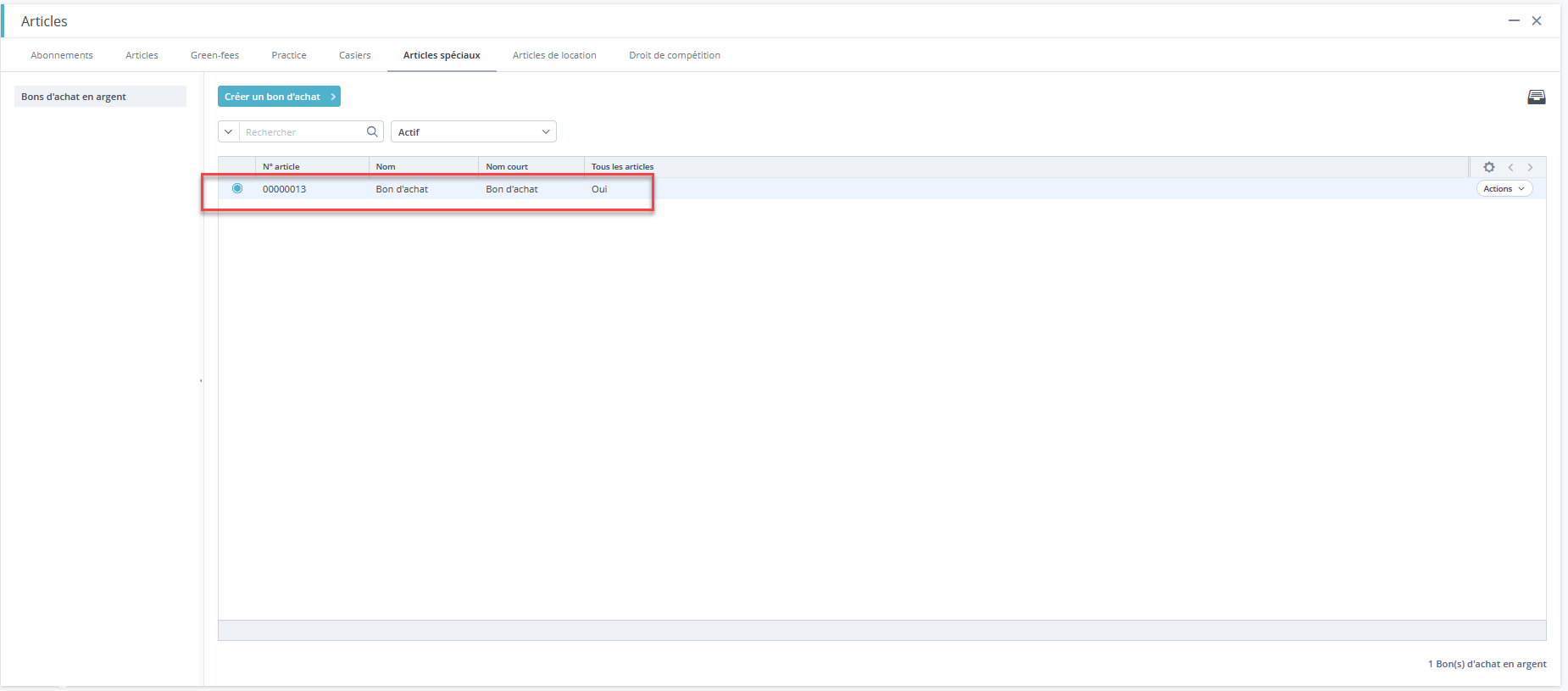Open the table settings gear icon
Image resolution: width=1568 pixels, height=691 pixels.
tap(1489, 167)
